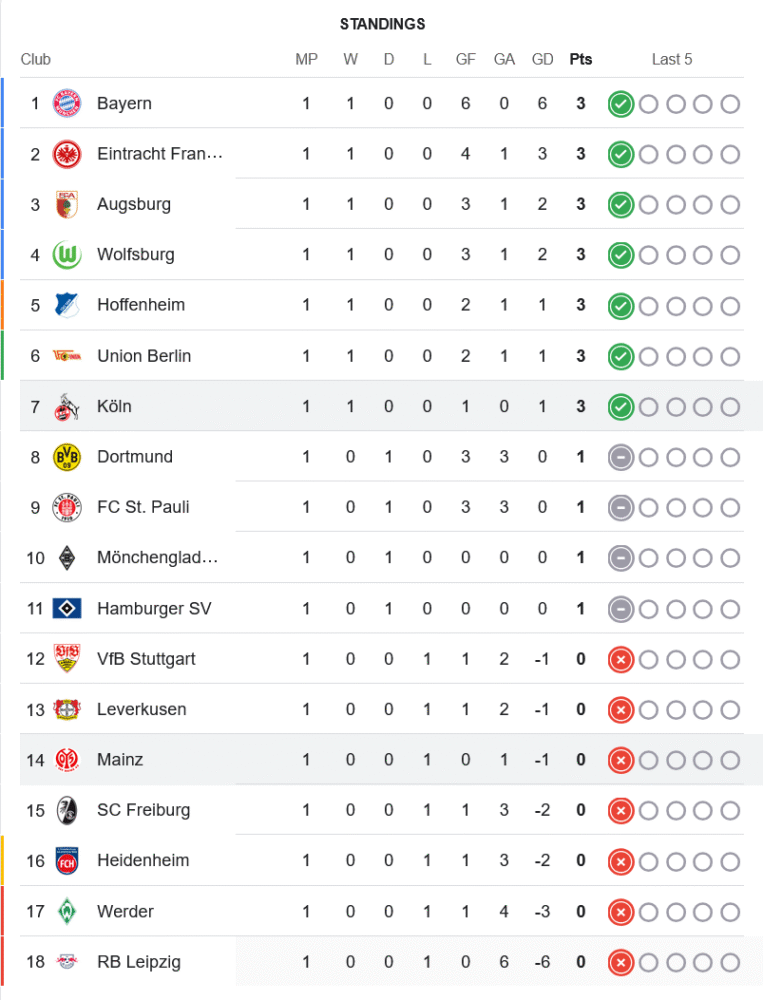Click the Mönchengladbach truncated team name
Viewport: 763px width, 1000px height.
(157, 557)
